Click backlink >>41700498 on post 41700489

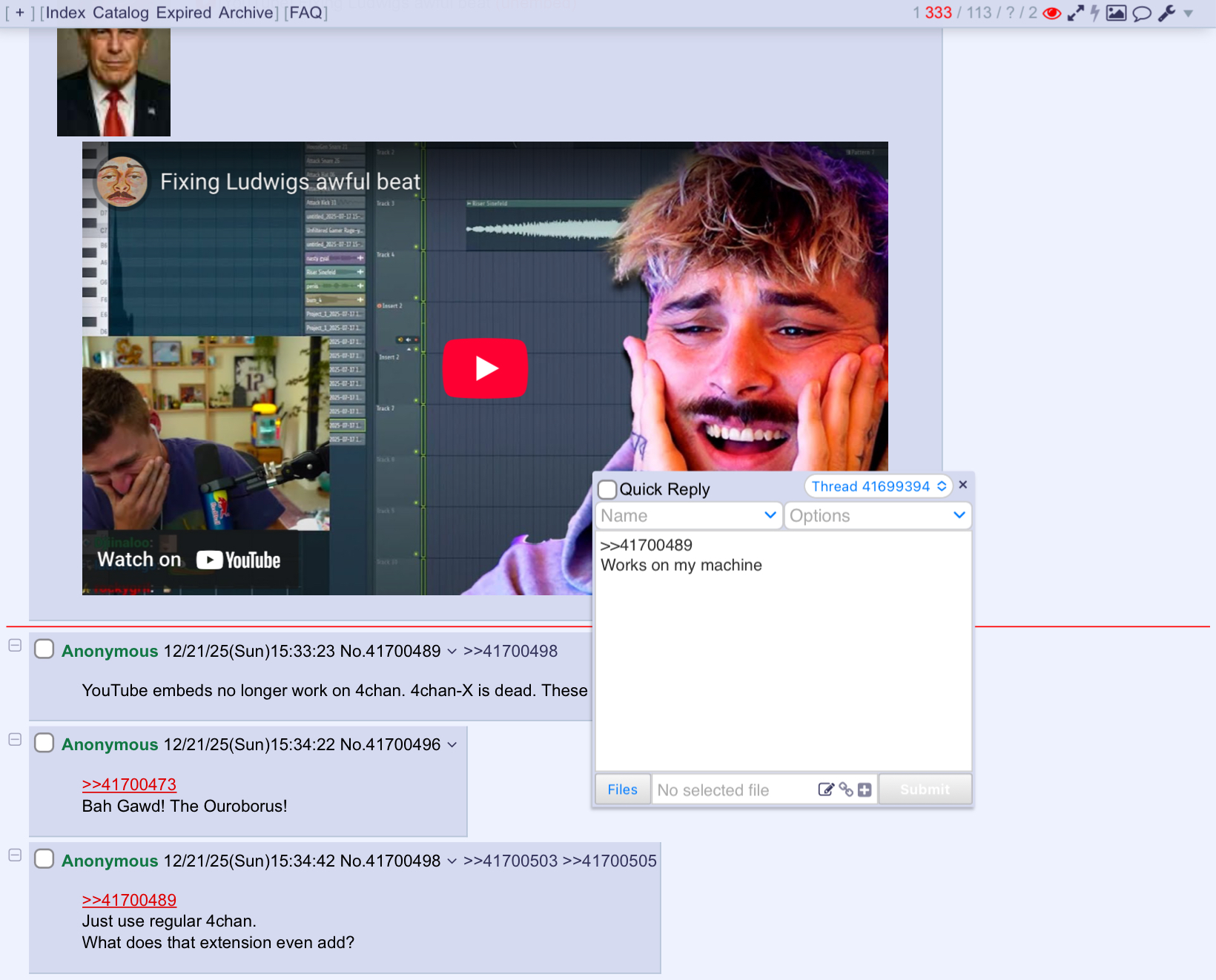click(x=510, y=651)
